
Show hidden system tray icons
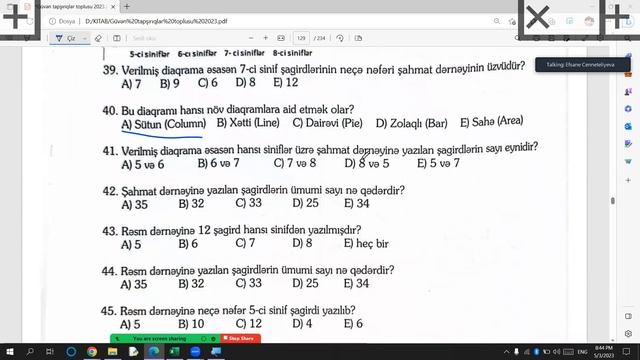click(507, 352)
